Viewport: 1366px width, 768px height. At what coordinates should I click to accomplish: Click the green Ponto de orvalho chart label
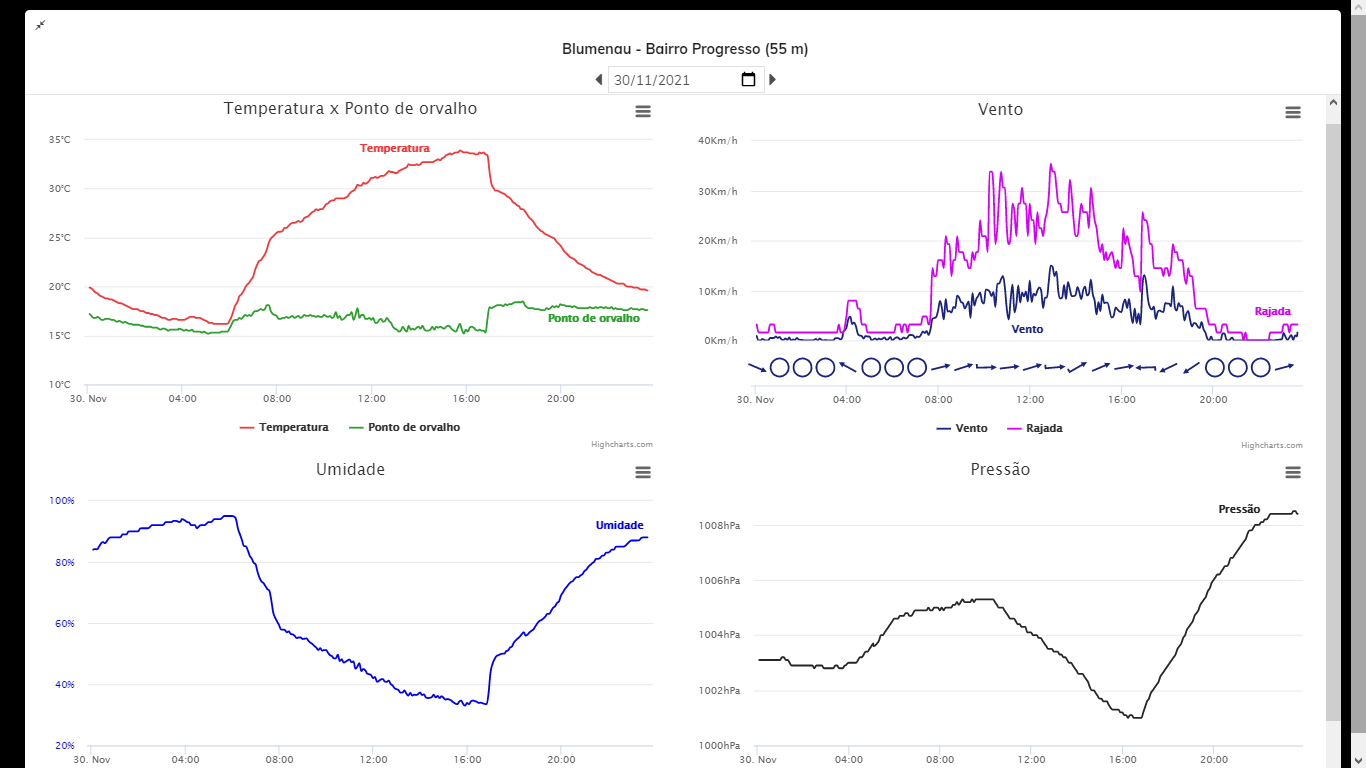click(x=594, y=318)
